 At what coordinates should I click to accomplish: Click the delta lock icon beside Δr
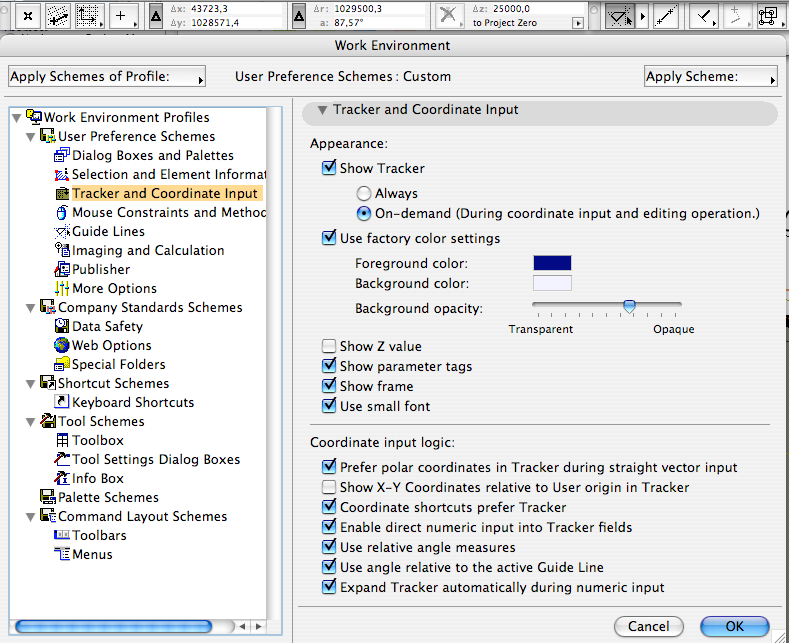pyautogui.click(x=299, y=17)
